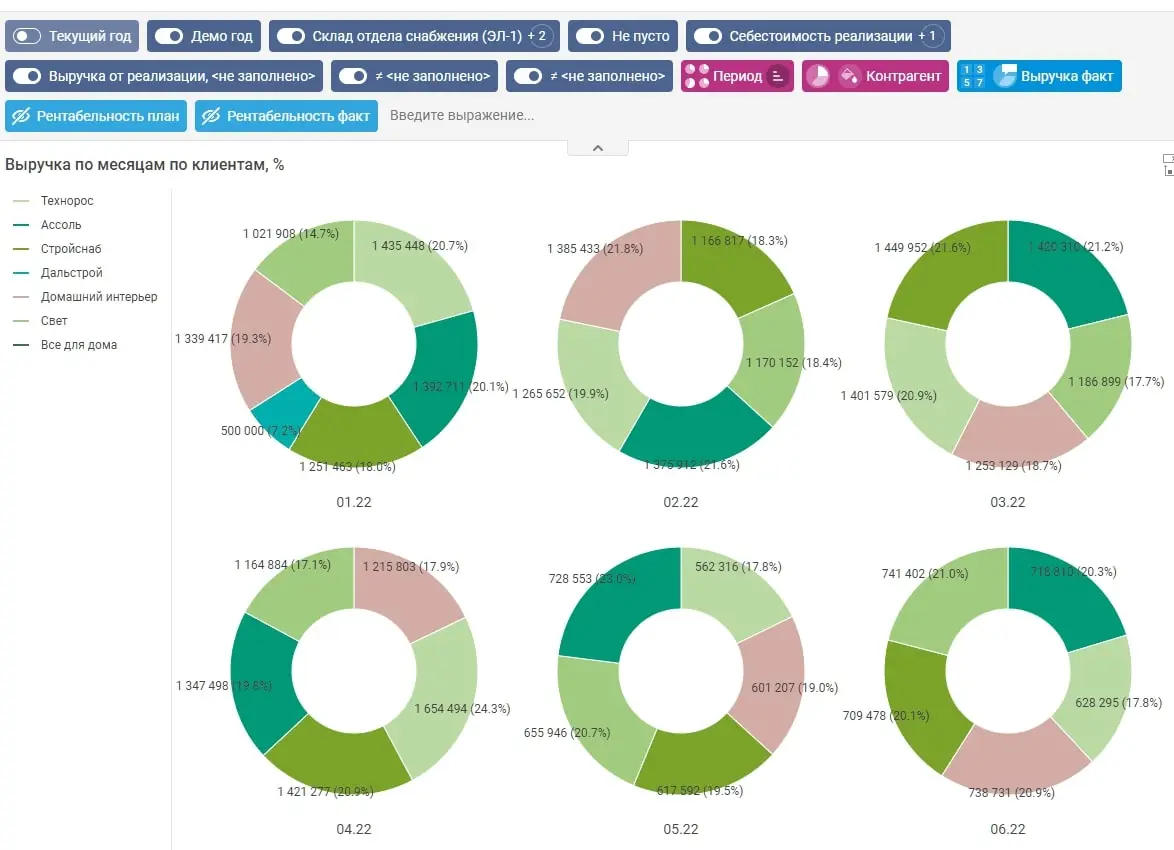Click the number grid icon on Выручка факт
This screenshot has height=850, width=1174.
[973, 76]
